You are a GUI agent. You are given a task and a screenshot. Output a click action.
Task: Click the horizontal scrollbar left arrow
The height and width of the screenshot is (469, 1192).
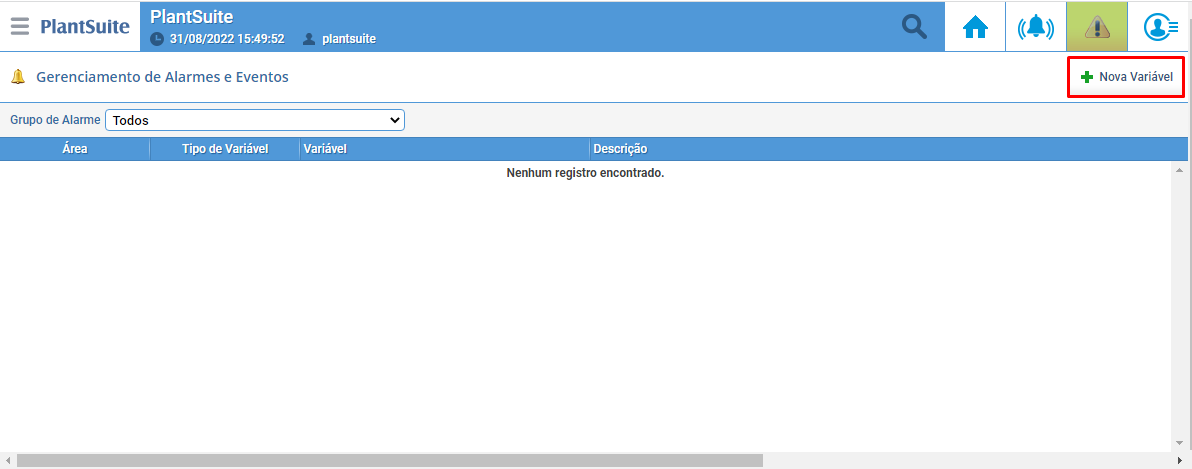coord(8,461)
